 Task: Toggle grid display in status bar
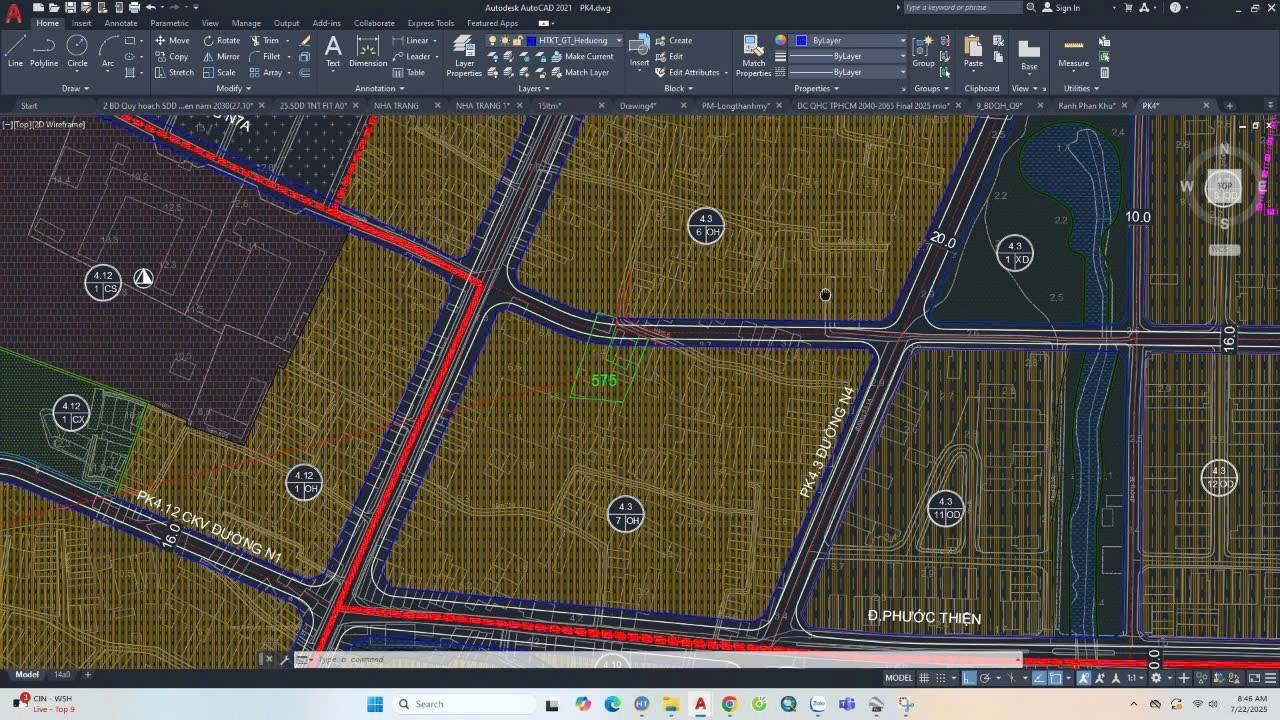(x=925, y=678)
